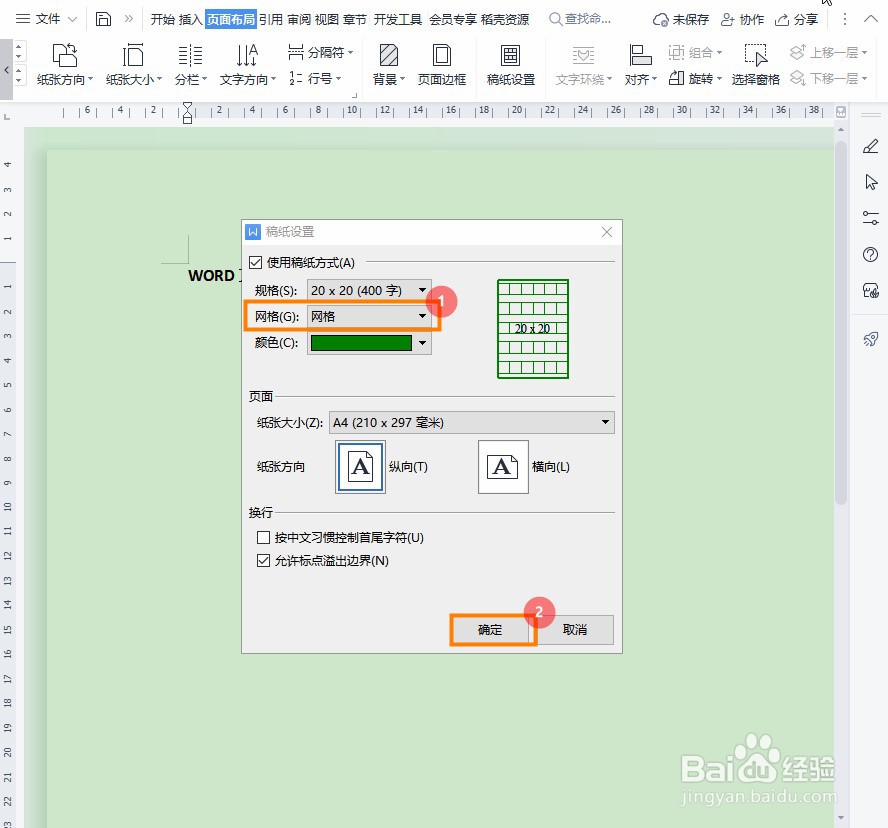
Task: Open the 纸张方向 paper orientation tool
Action: (65, 65)
